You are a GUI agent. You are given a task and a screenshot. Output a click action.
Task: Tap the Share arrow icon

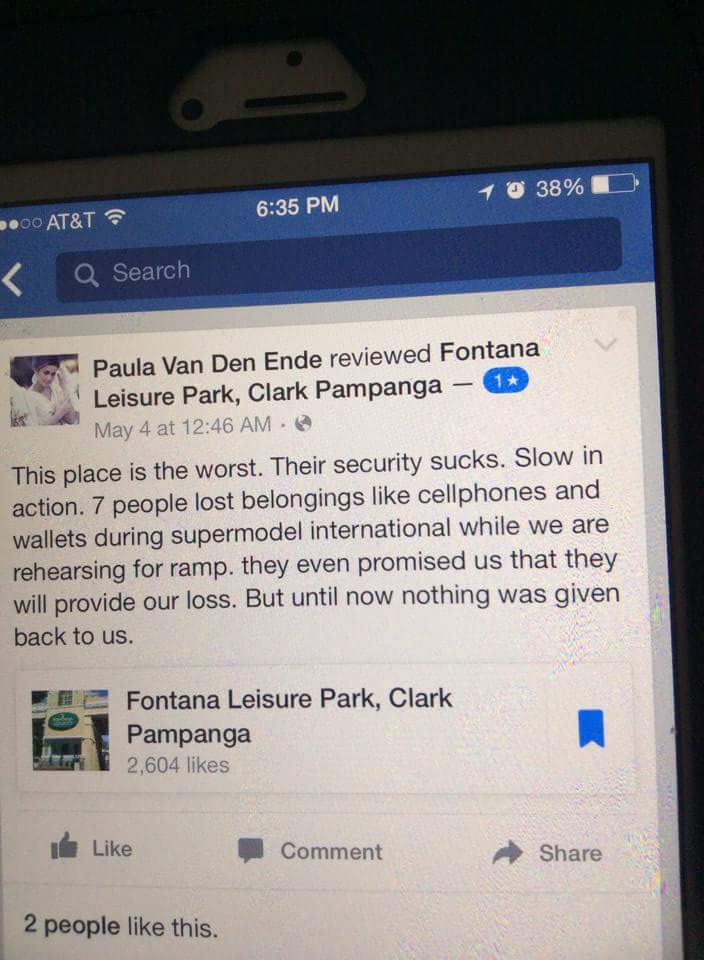click(x=507, y=852)
